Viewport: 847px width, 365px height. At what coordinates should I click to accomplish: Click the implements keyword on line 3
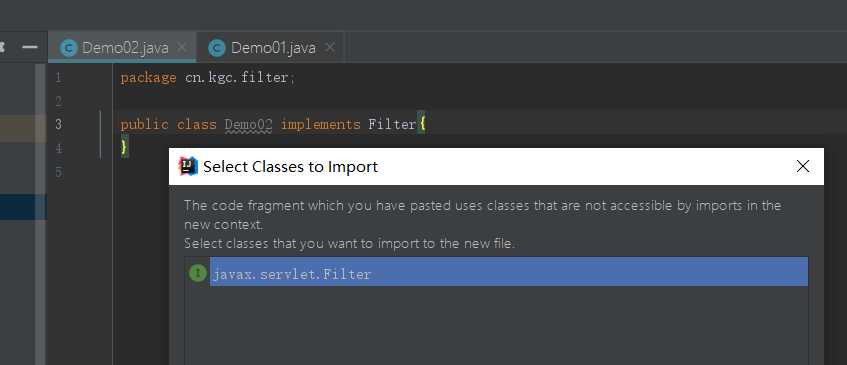coord(320,125)
